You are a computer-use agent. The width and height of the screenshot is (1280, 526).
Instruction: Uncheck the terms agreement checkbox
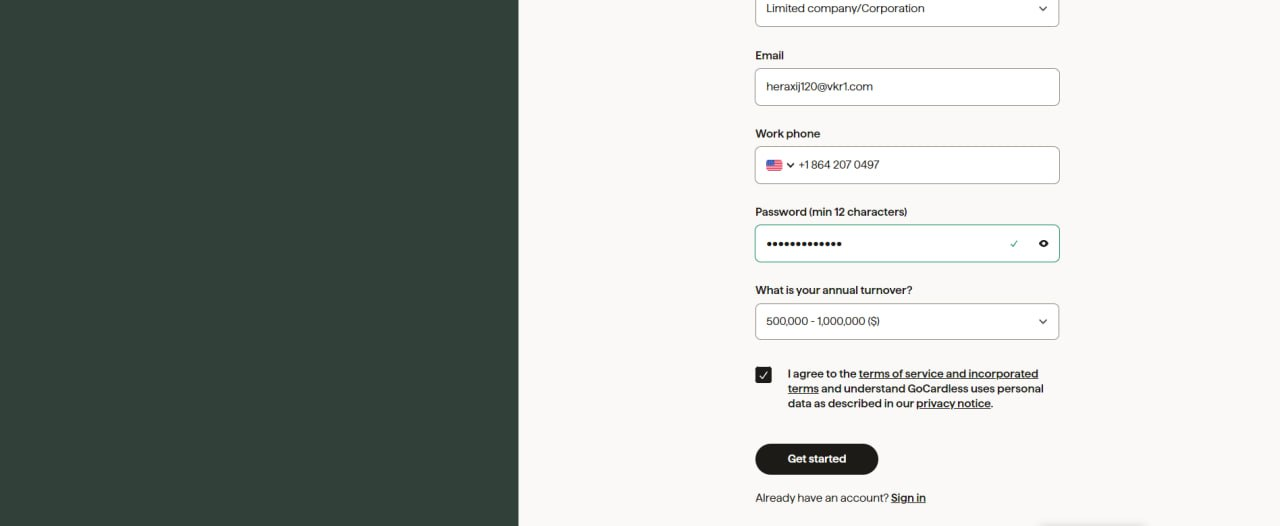point(764,375)
